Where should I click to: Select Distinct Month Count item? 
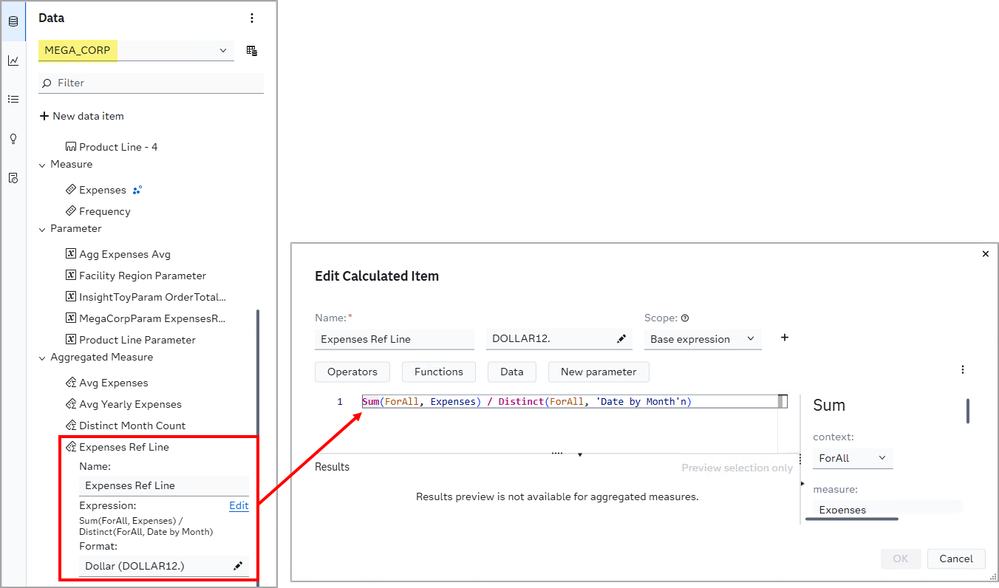pyautogui.click(x=126, y=426)
